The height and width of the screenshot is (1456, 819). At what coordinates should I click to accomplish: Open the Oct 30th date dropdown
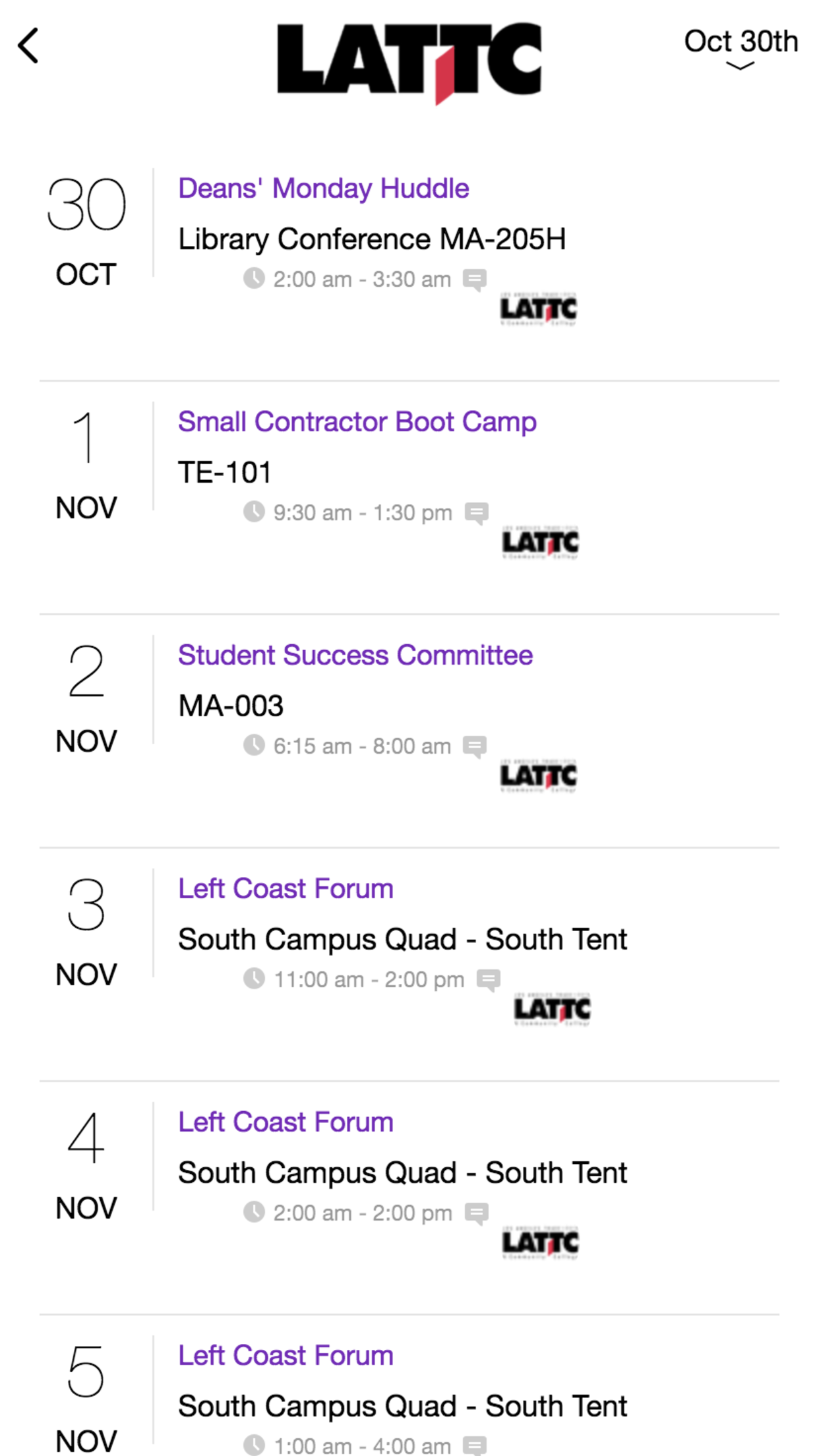pos(740,47)
